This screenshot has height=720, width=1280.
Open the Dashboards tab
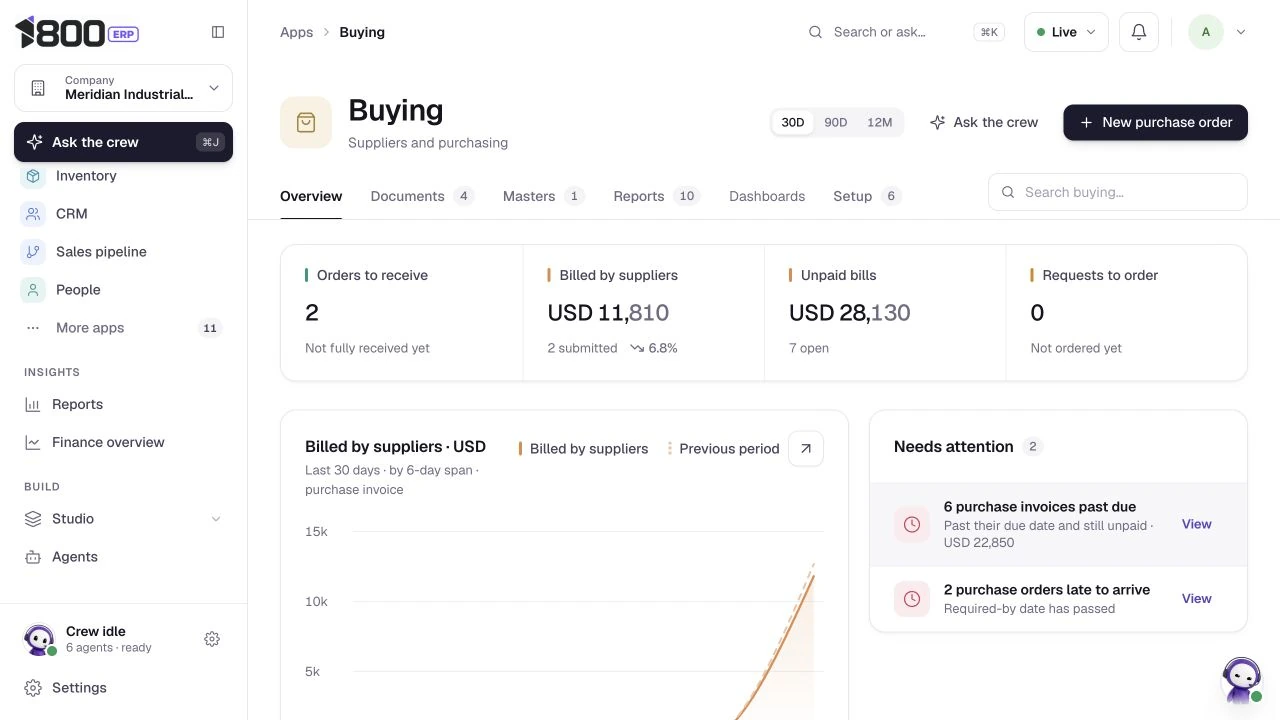click(x=767, y=196)
